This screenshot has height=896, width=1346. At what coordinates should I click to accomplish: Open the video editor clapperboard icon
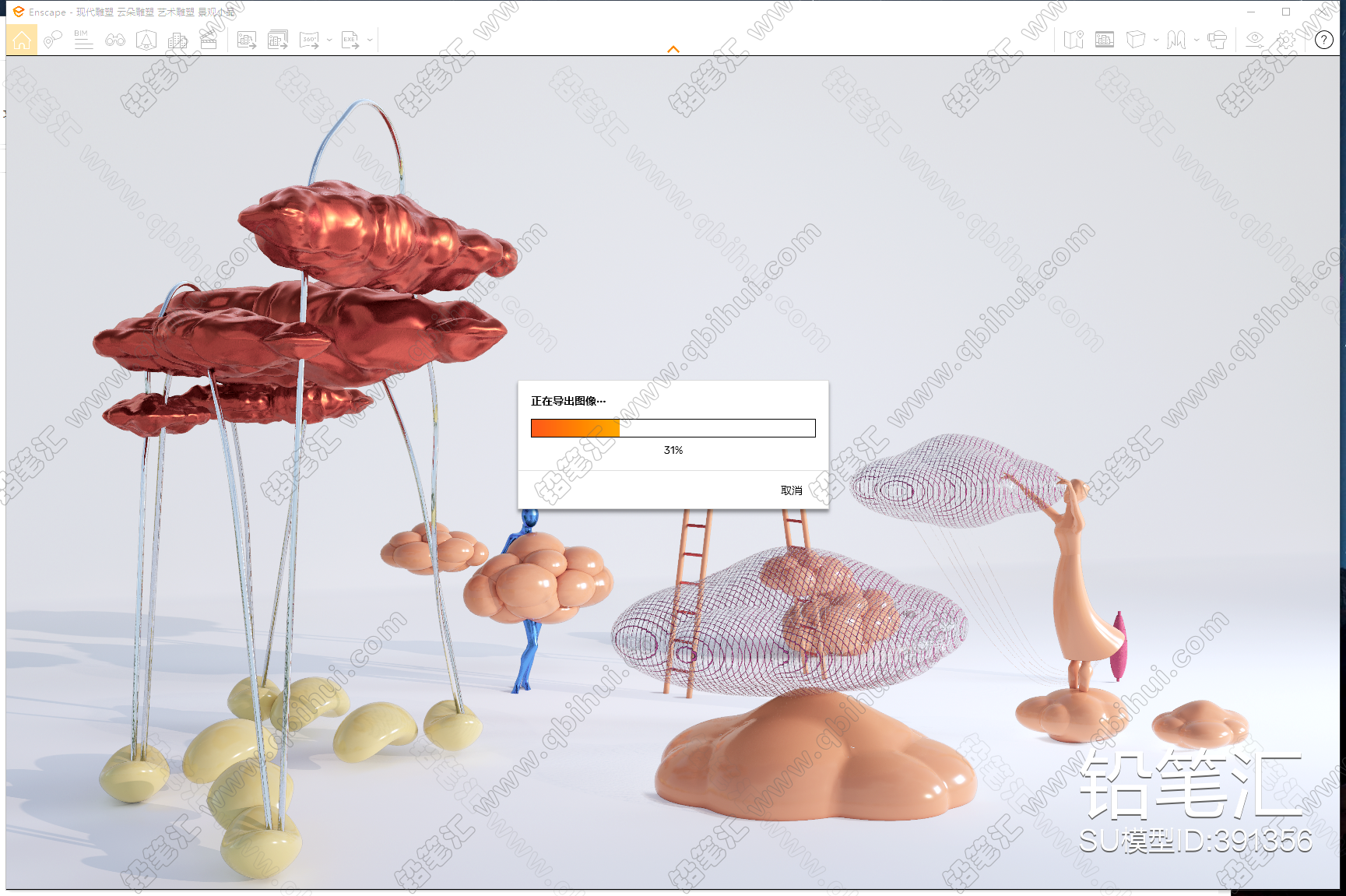click(x=209, y=40)
